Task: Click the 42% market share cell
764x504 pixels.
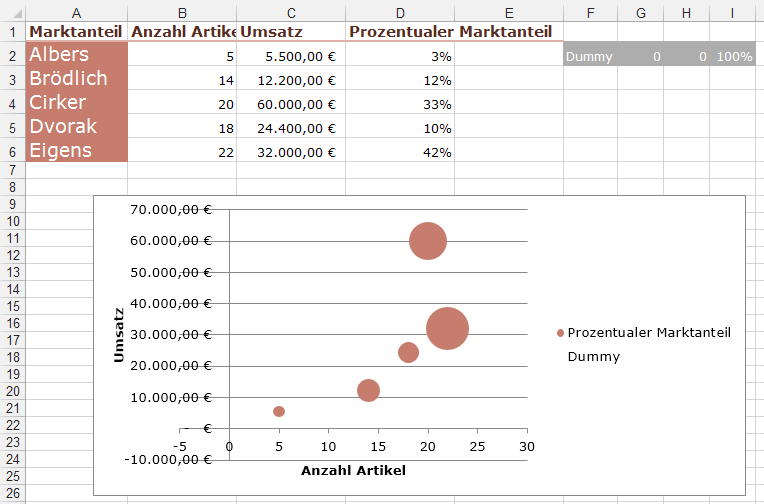Action: click(x=400, y=152)
